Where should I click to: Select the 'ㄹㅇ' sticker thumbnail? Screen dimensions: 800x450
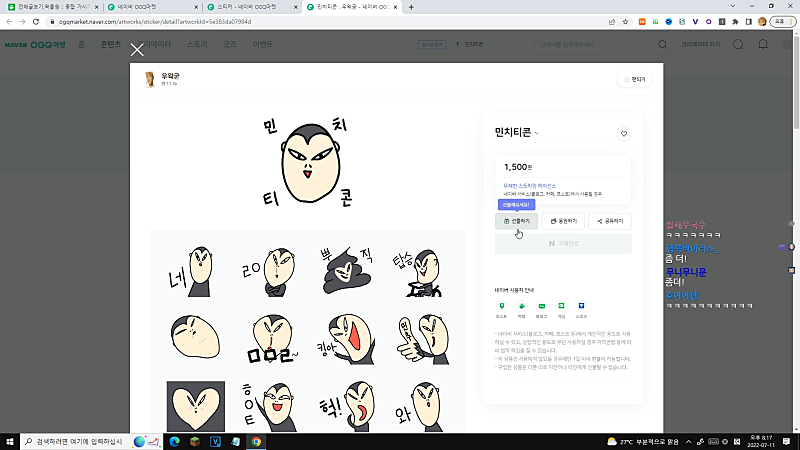269,272
